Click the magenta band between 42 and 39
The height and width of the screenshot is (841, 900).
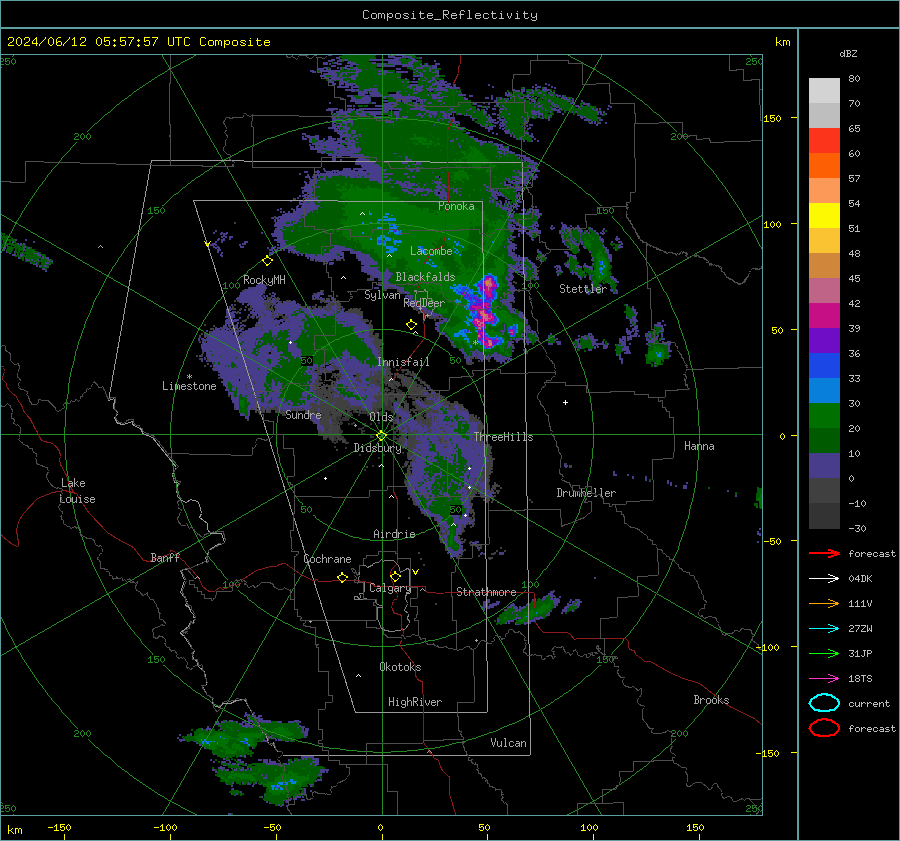coord(824,316)
